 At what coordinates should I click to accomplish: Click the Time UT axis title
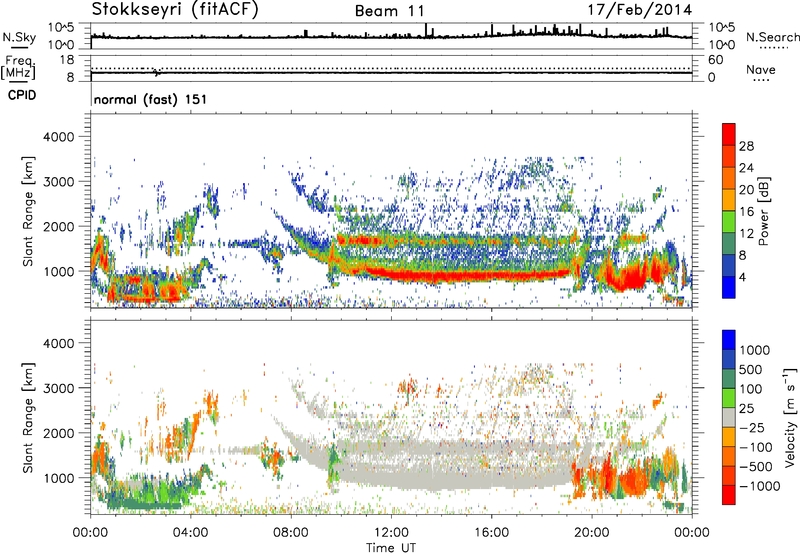click(391, 548)
